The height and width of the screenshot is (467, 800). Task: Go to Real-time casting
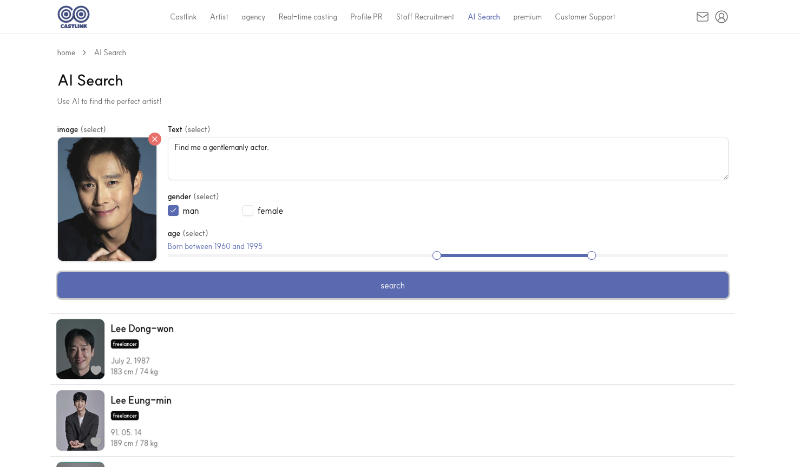308,17
